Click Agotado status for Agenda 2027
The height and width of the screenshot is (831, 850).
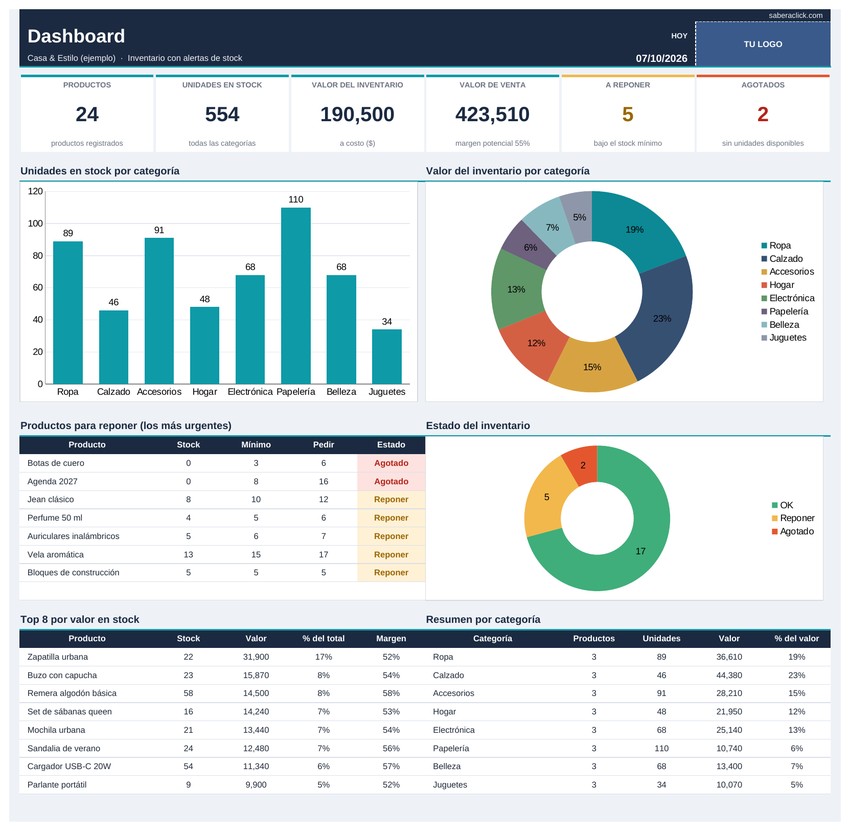click(391, 481)
